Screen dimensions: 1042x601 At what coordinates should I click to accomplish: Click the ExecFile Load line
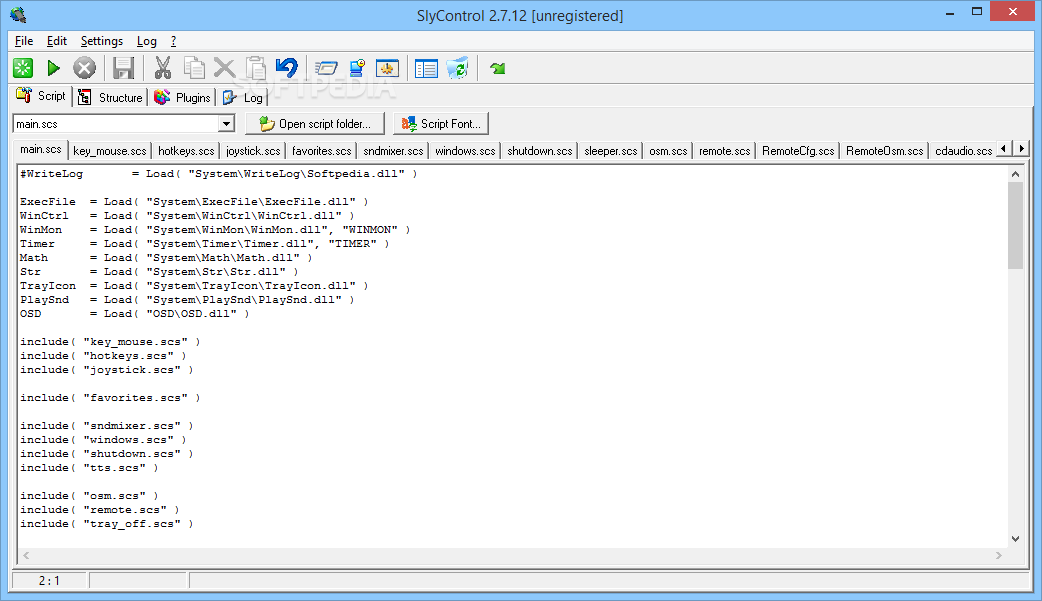click(x=194, y=201)
